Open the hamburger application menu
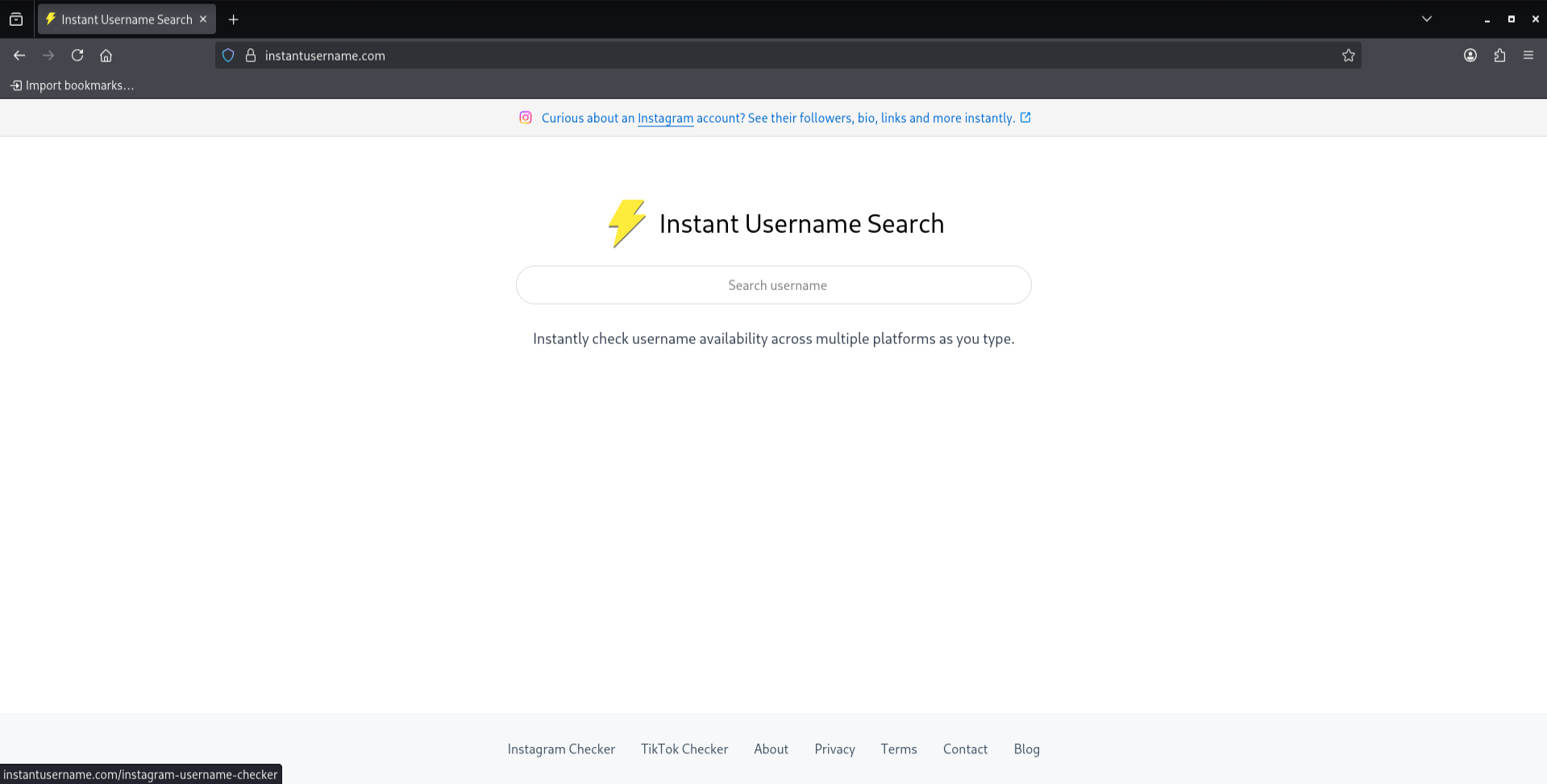 point(1528,56)
